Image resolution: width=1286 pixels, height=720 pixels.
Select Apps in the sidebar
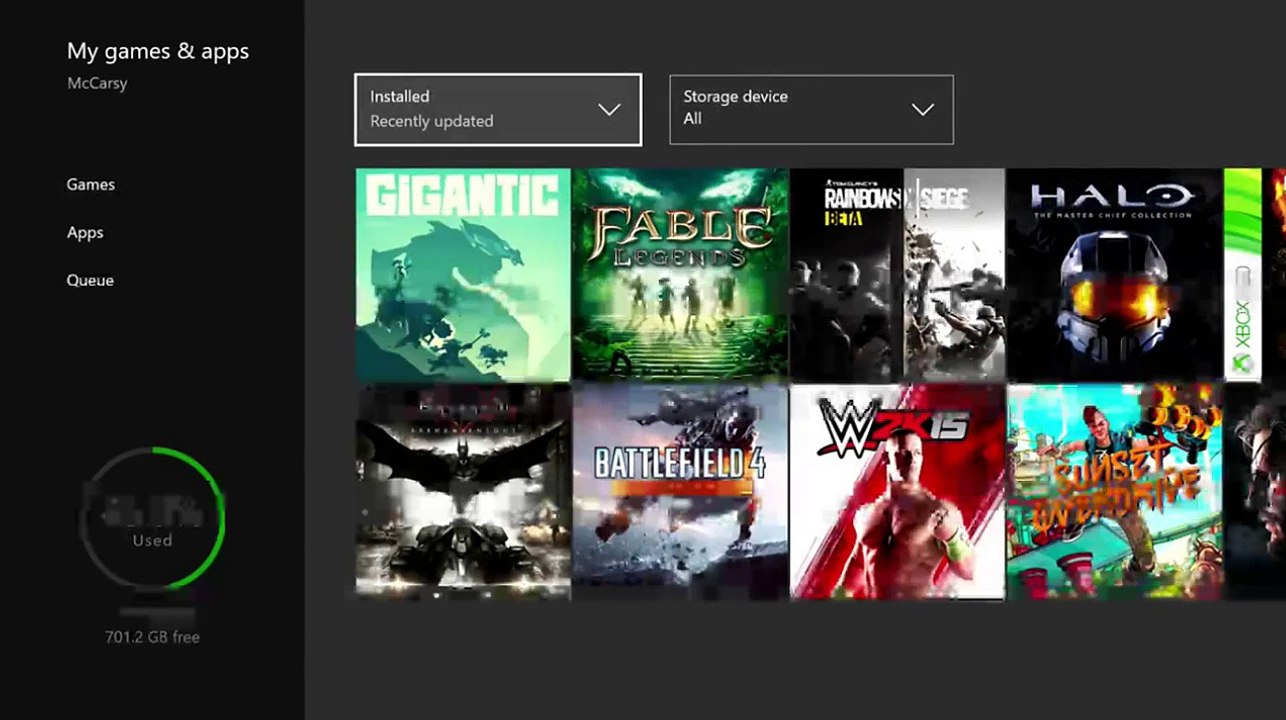coord(85,232)
